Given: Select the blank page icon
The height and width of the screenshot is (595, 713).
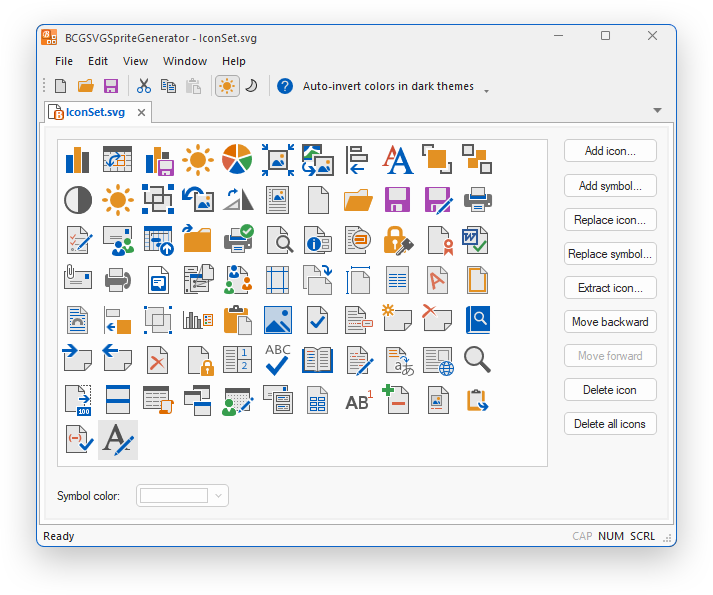Looking at the screenshot, I should pyautogui.click(x=318, y=200).
